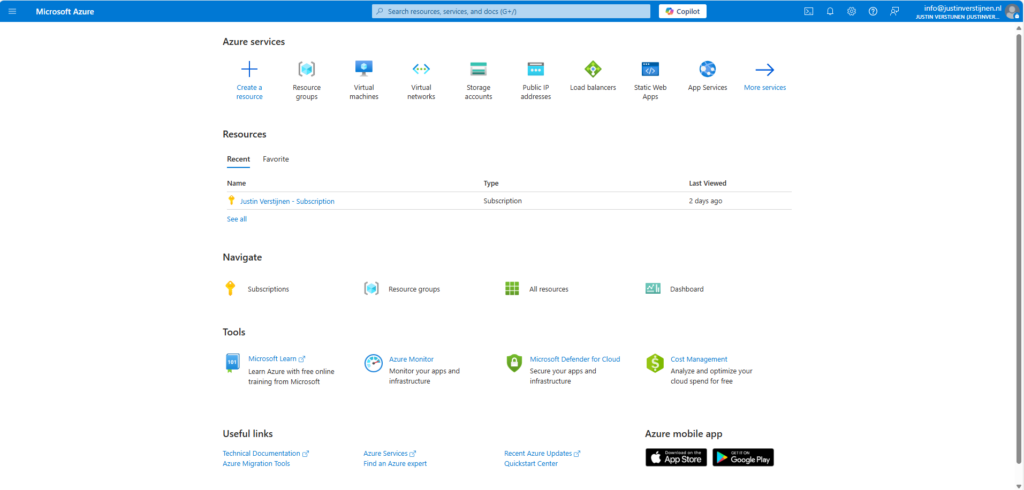Open Load balancers service icon

(x=593, y=70)
